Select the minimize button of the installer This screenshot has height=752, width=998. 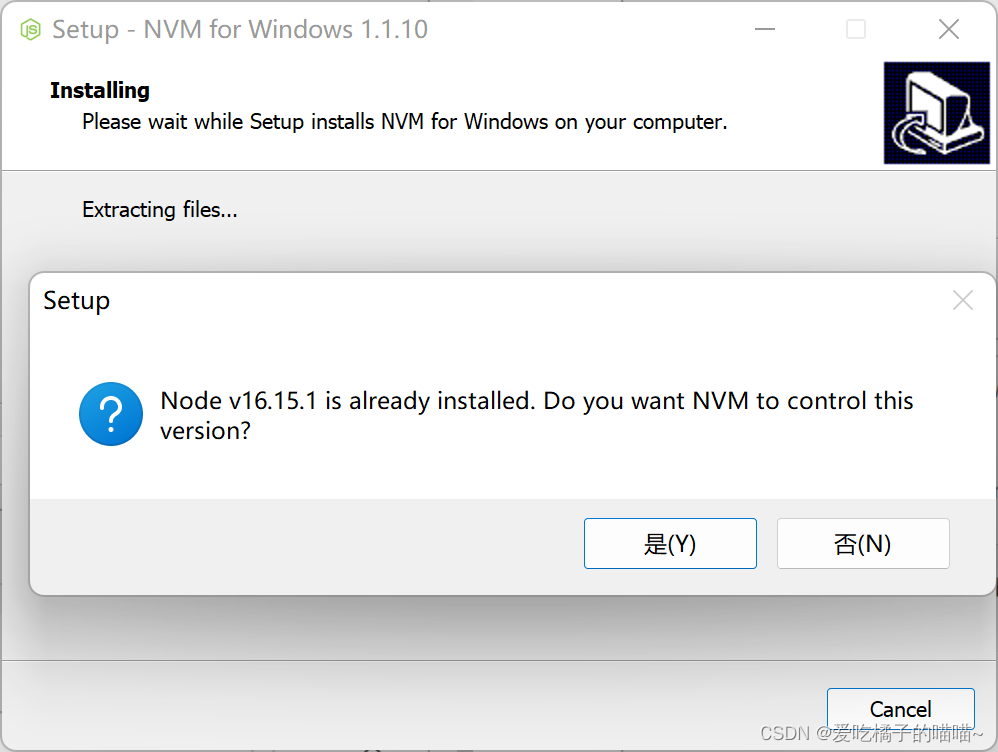[x=764, y=29]
